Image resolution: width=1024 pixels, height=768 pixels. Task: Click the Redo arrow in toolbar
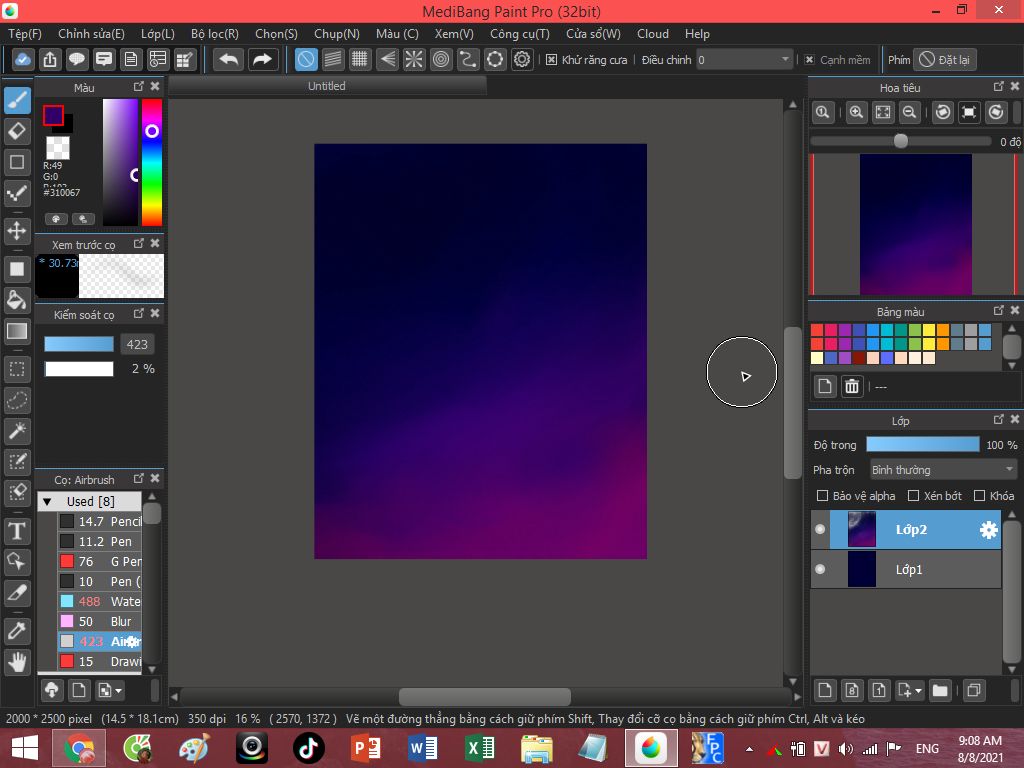263,59
